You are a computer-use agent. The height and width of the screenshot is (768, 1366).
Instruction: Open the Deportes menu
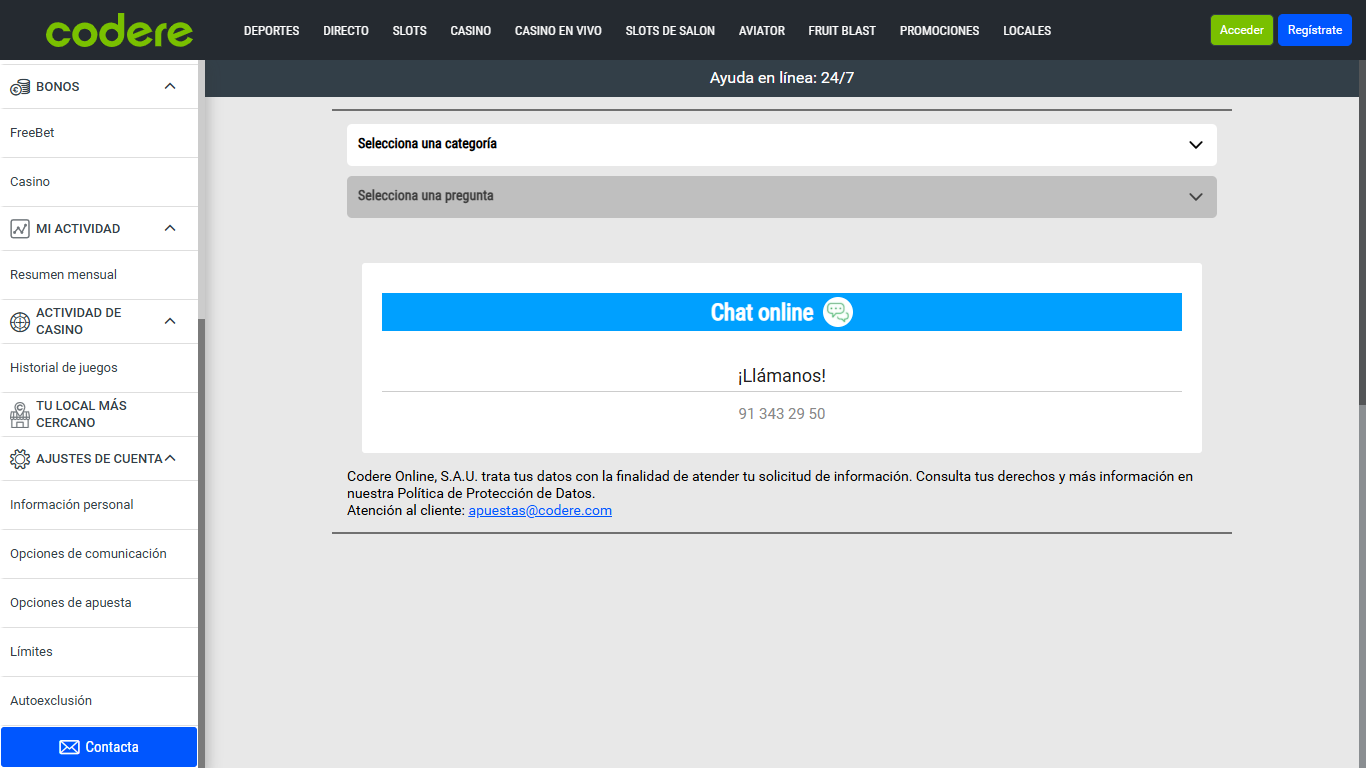tap(272, 31)
